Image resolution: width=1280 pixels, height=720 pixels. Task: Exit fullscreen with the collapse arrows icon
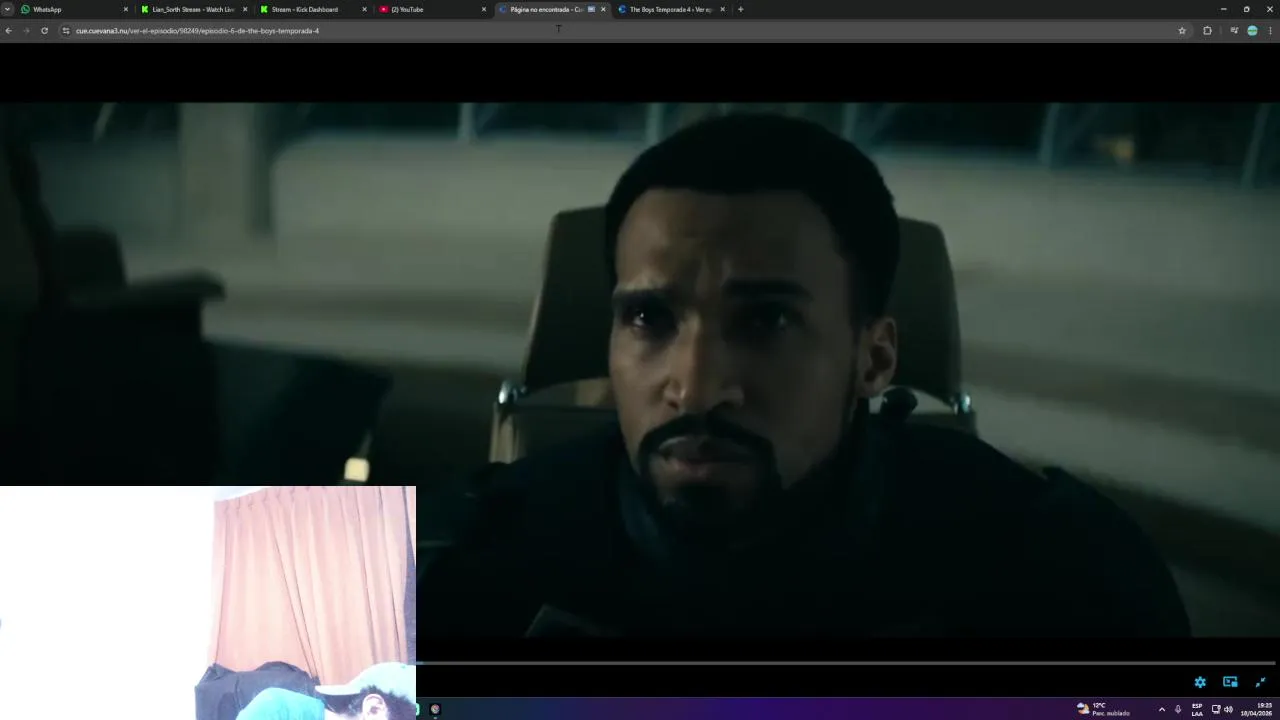click(1260, 682)
